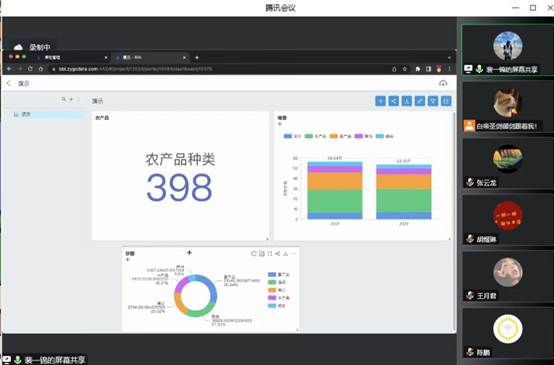
Task: Click the blue fullscreen expand toolbar icon
Action: (x=420, y=101)
